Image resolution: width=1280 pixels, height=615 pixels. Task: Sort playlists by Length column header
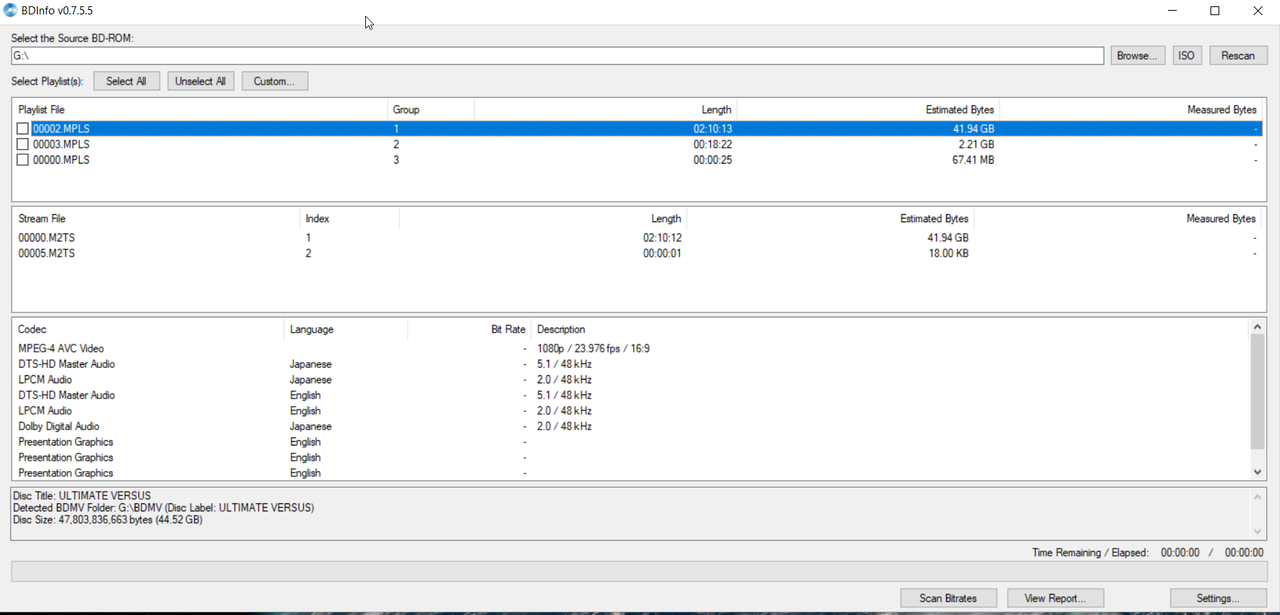coord(605,109)
